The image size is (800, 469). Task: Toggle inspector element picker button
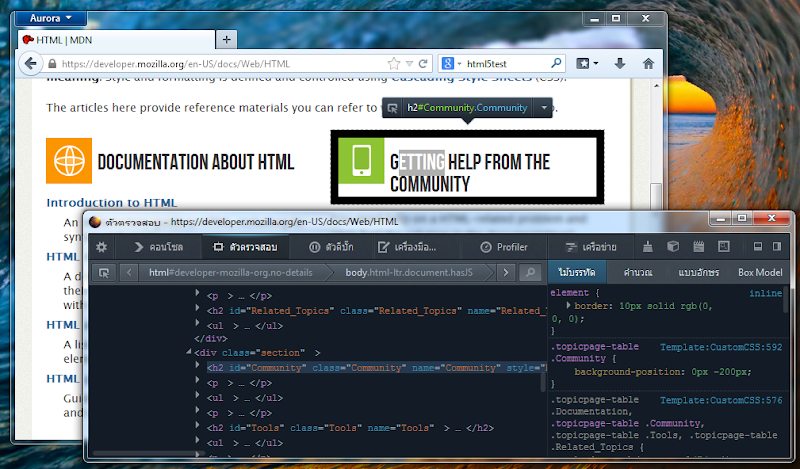pos(104,273)
